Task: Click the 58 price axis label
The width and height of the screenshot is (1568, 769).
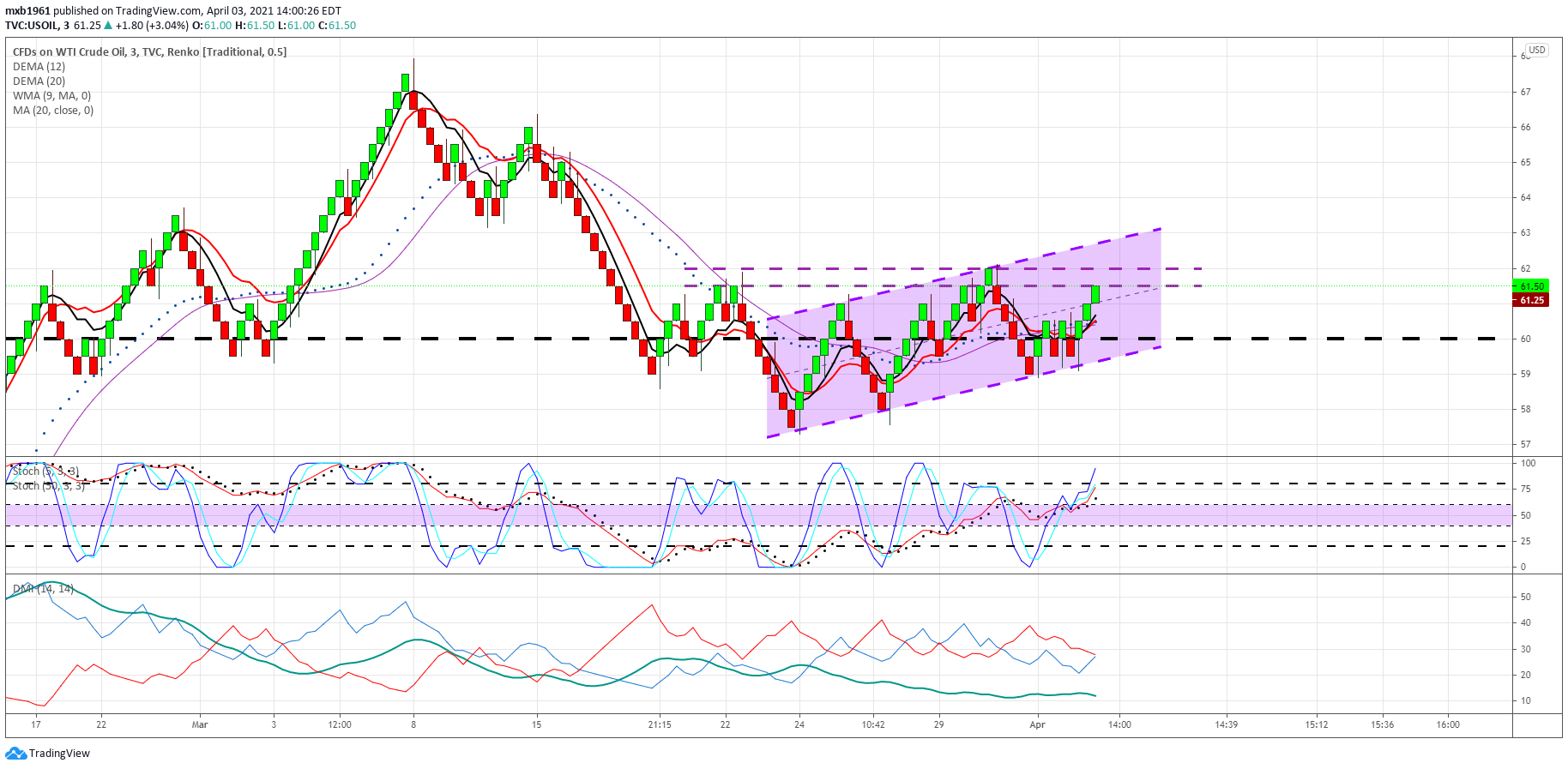Action: [x=1526, y=409]
